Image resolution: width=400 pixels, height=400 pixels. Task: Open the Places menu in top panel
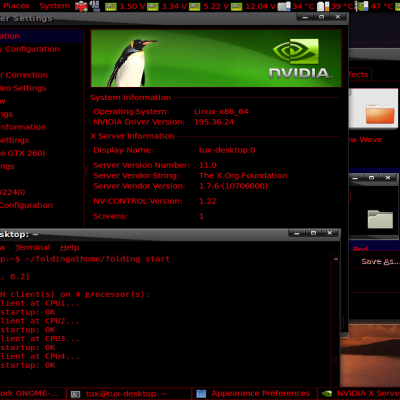(x=16, y=6)
